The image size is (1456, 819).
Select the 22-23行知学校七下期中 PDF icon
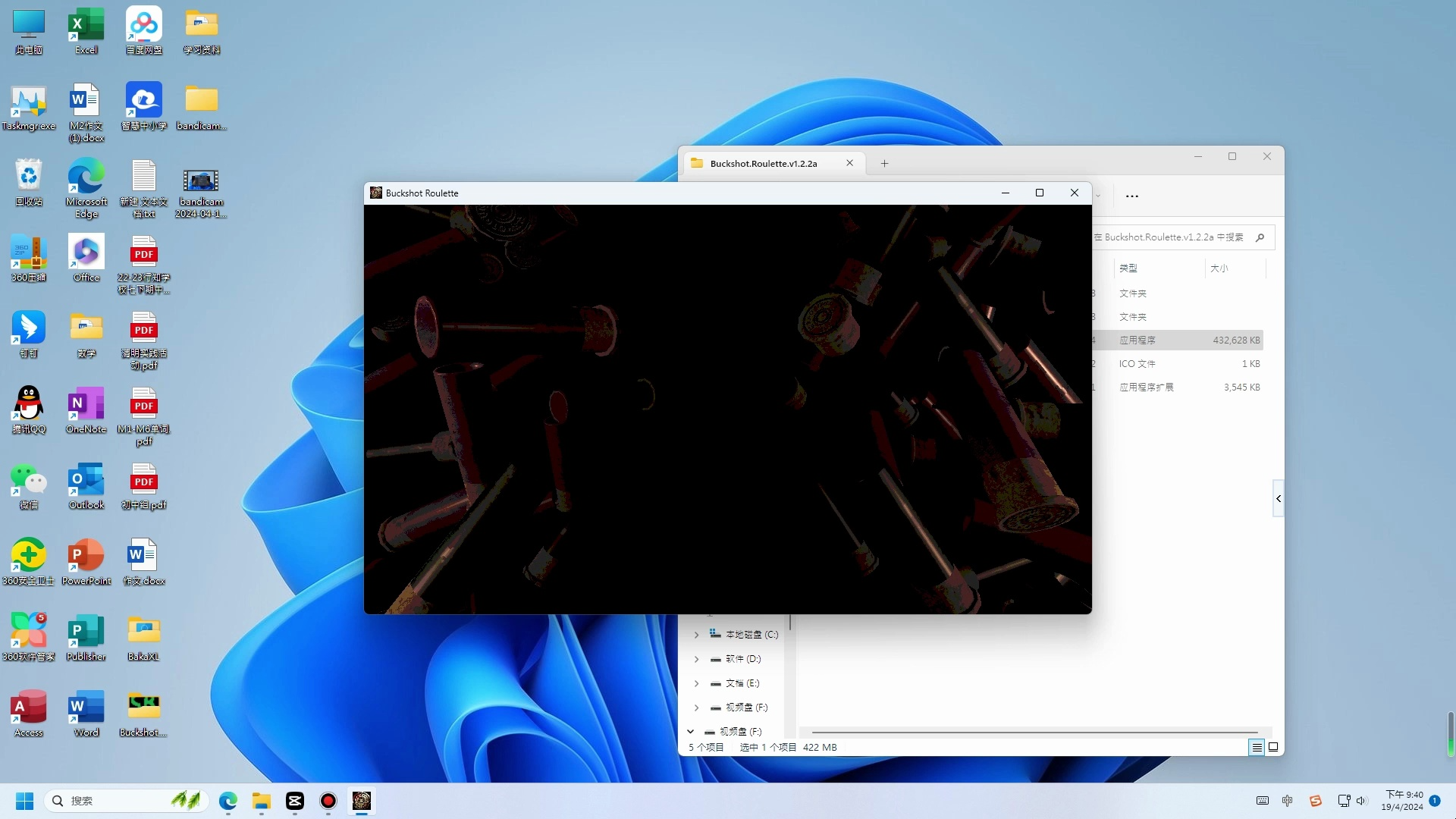click(144, 264)
